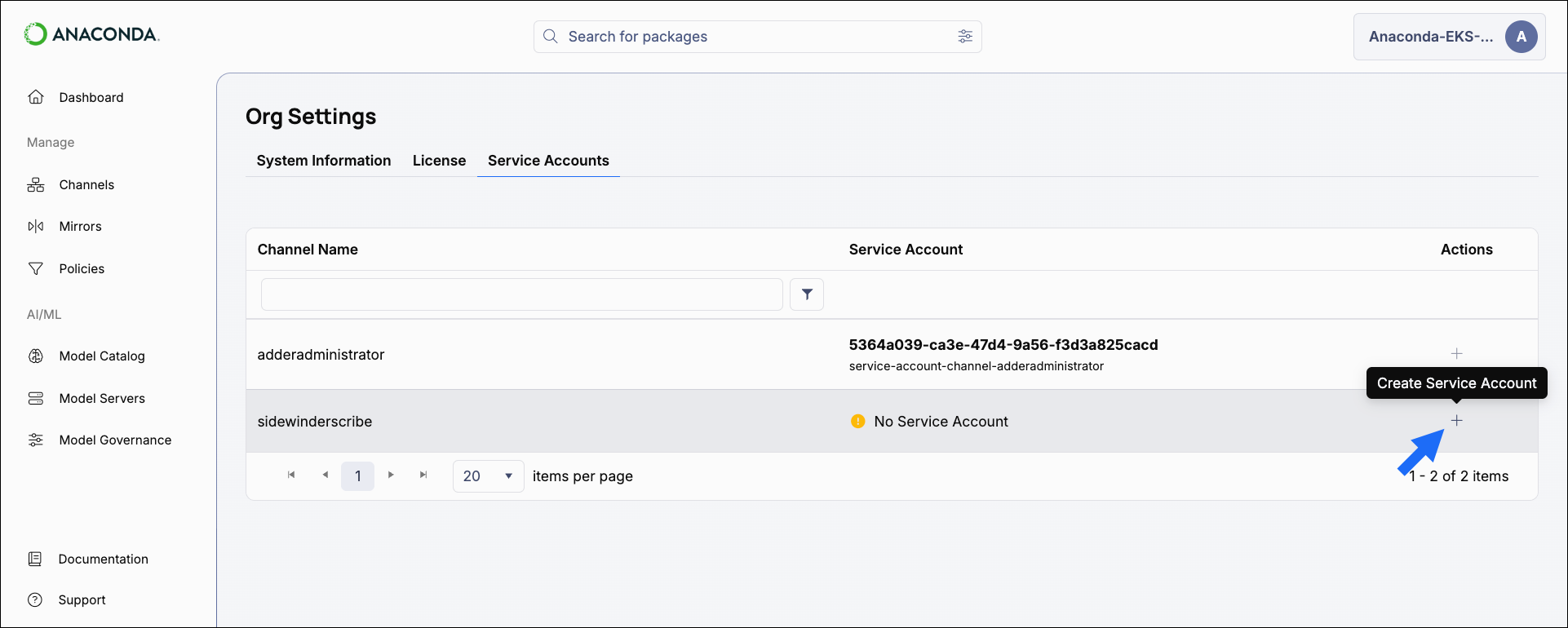Image resolution: width=1568 pixels, height=628 pixels.
Task: Click the user avatar A
Action: point(1521,37)
